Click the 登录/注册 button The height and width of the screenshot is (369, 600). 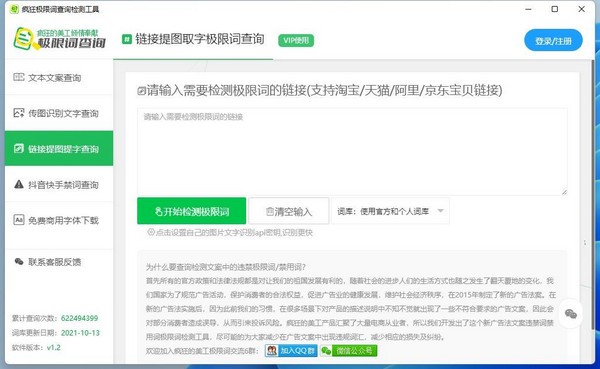(553, 41)
